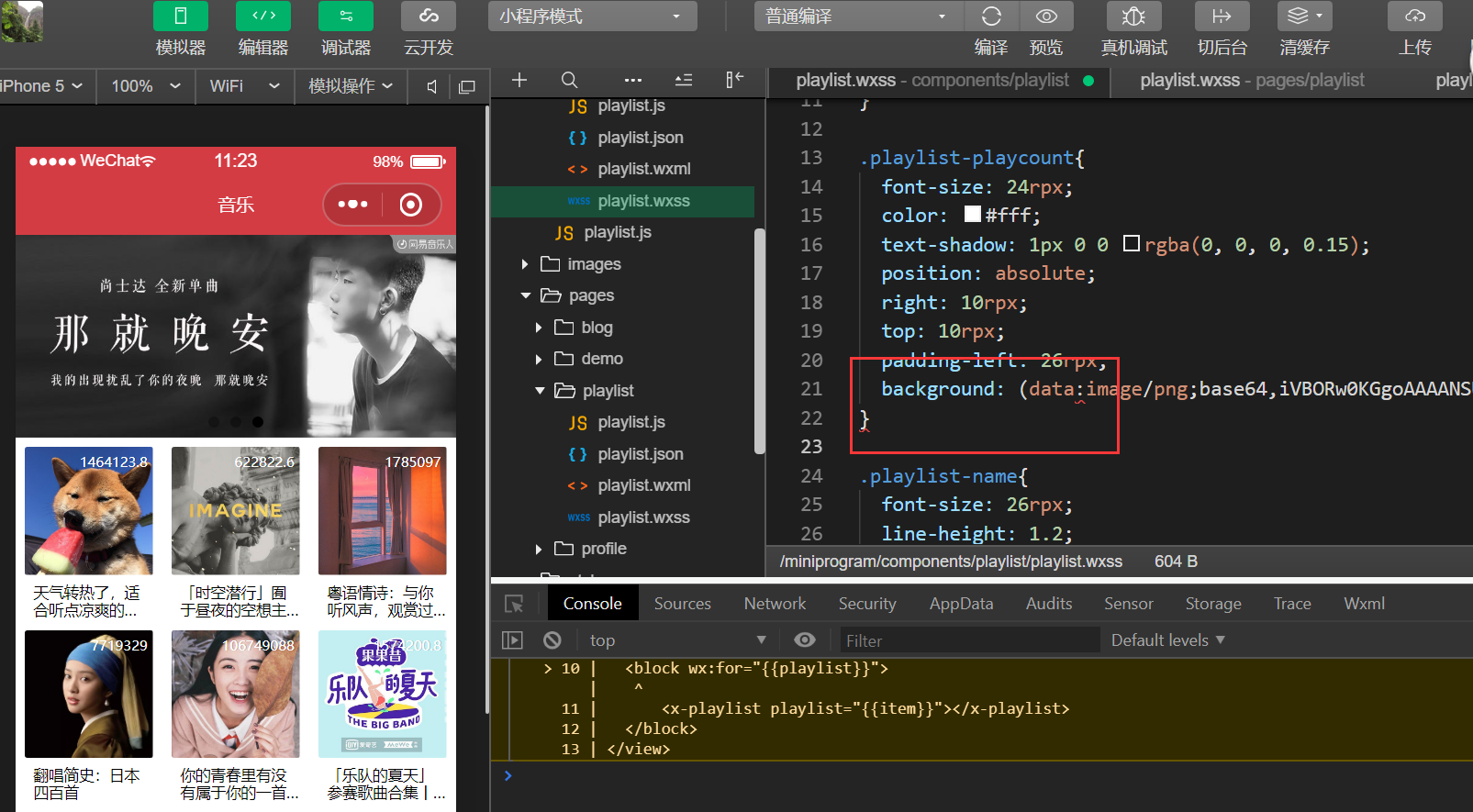This screenshot has width=1473, height=812.
Task: Detach the simulator into a separate window
Action: (467, 86)
